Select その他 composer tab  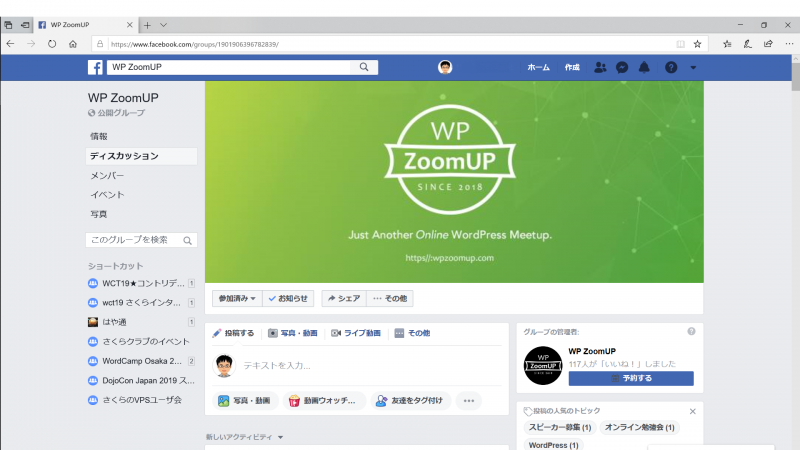coord(412,333)
